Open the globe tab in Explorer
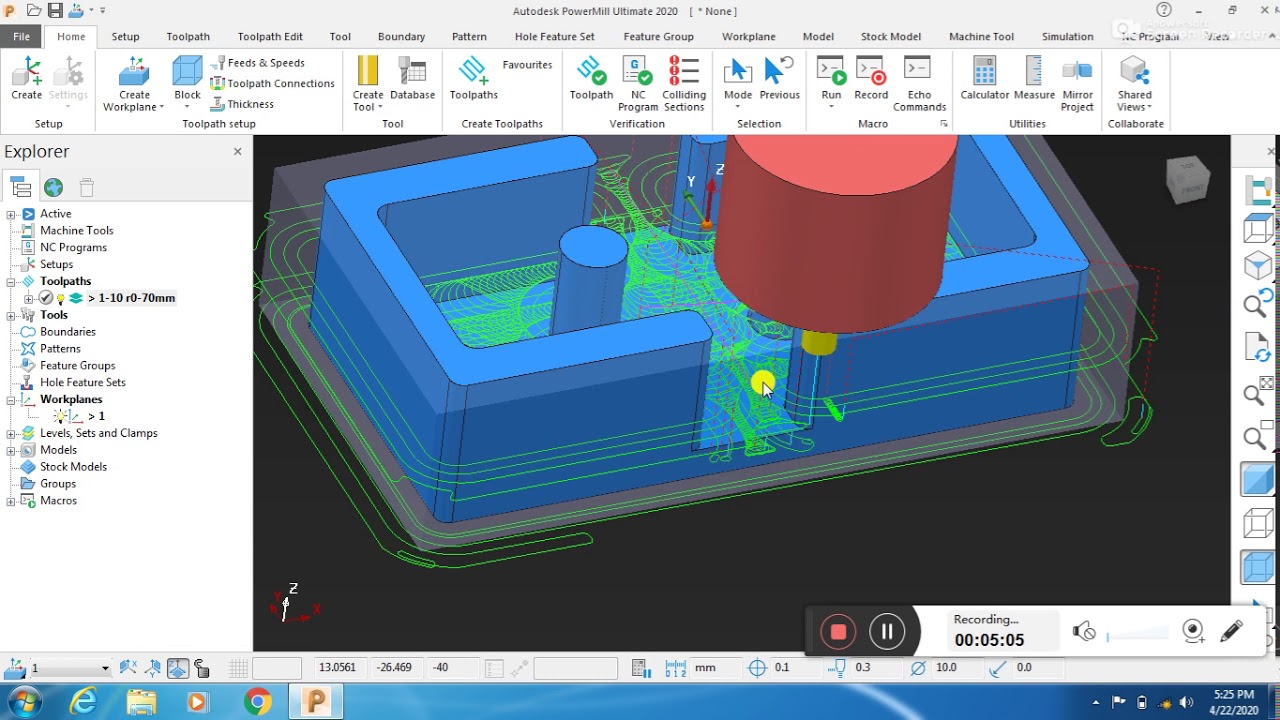The width and height of the screenshot is (1280, 720). point(54,187)
